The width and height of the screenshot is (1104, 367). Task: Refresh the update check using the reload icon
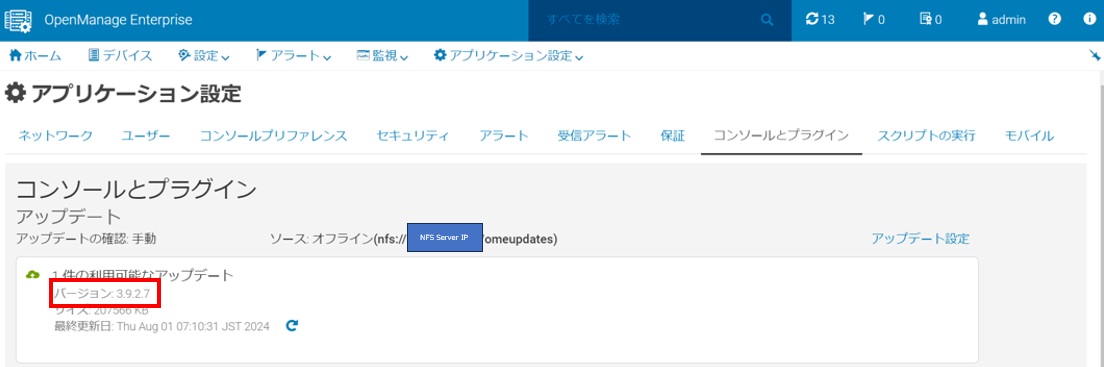tap(292, 326)
